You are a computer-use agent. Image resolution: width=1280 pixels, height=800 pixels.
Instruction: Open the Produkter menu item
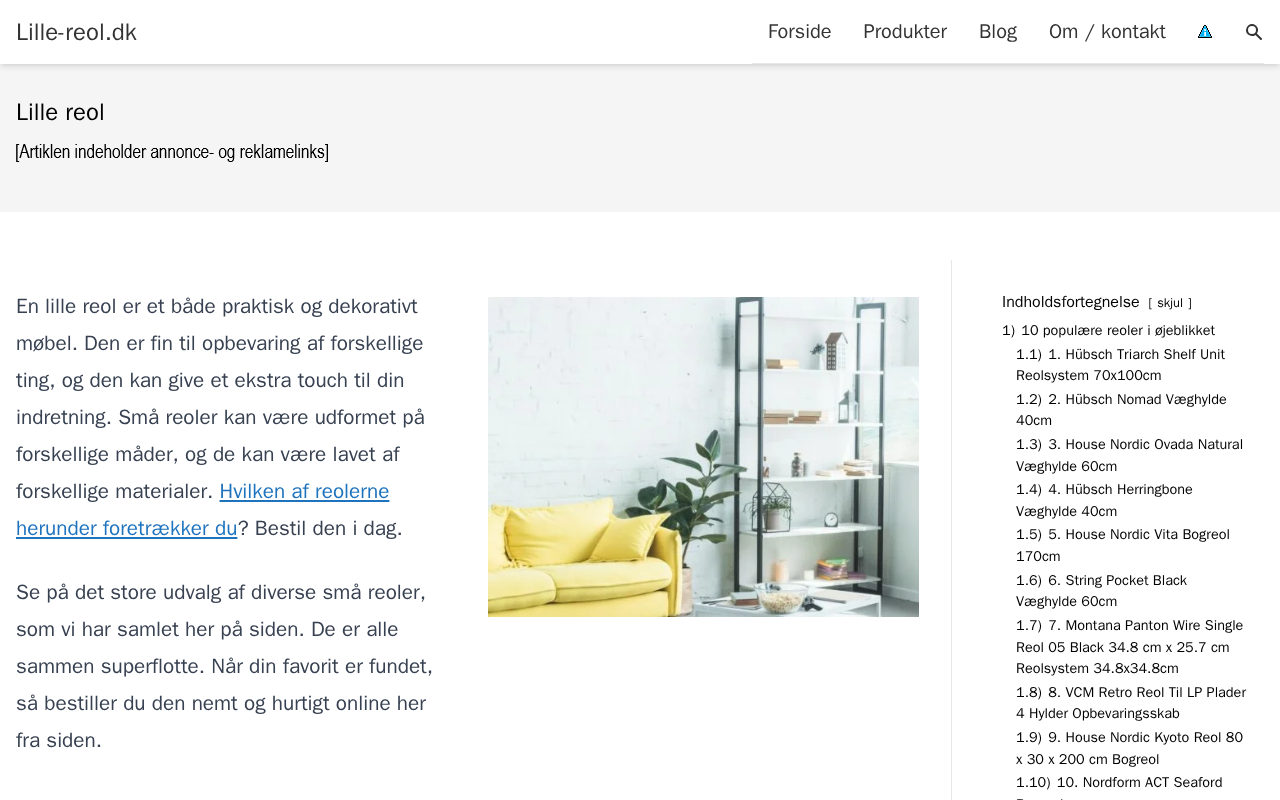coord(905,32)
